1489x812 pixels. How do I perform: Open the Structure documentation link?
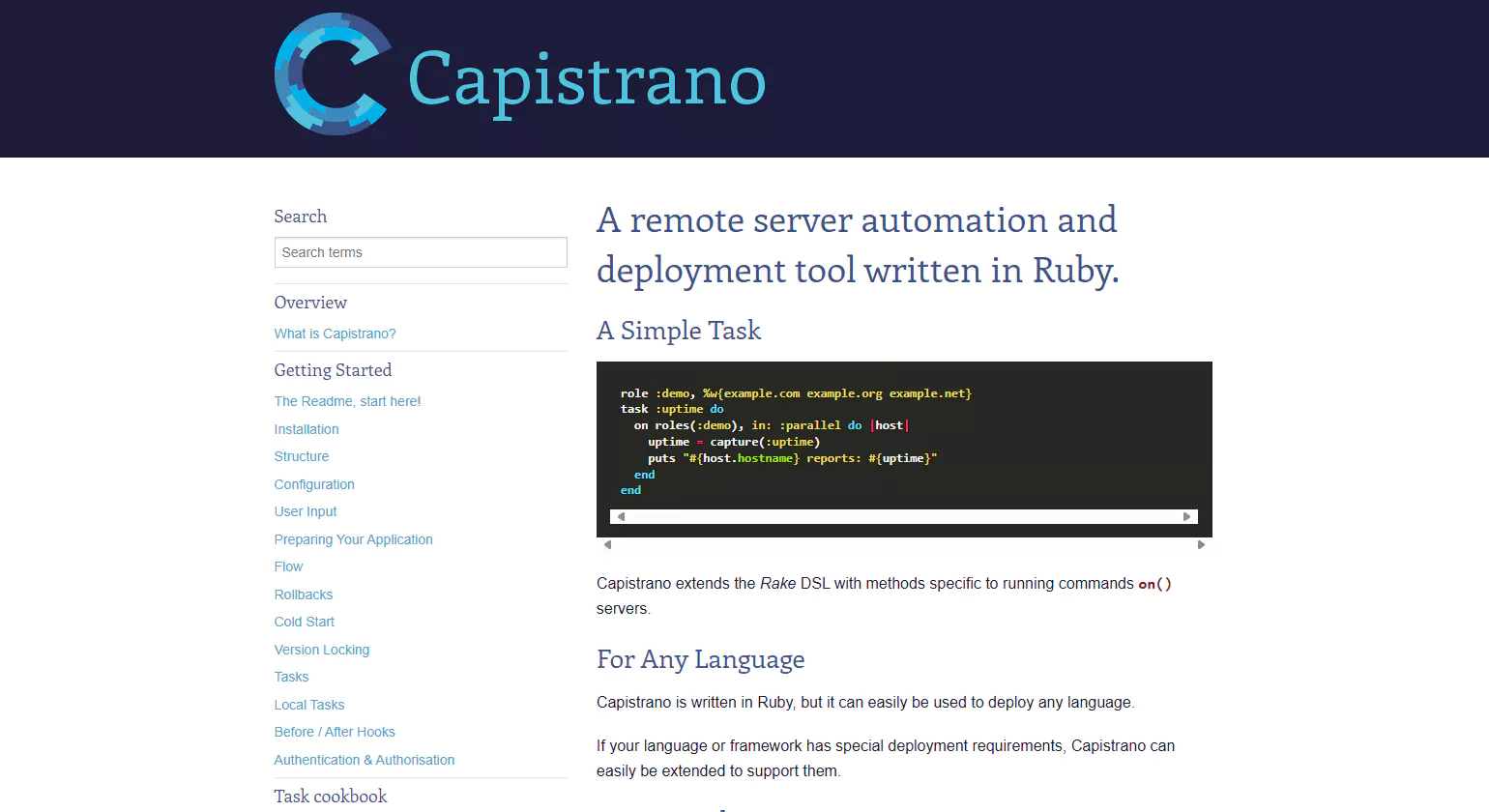(x=302, y=456)
